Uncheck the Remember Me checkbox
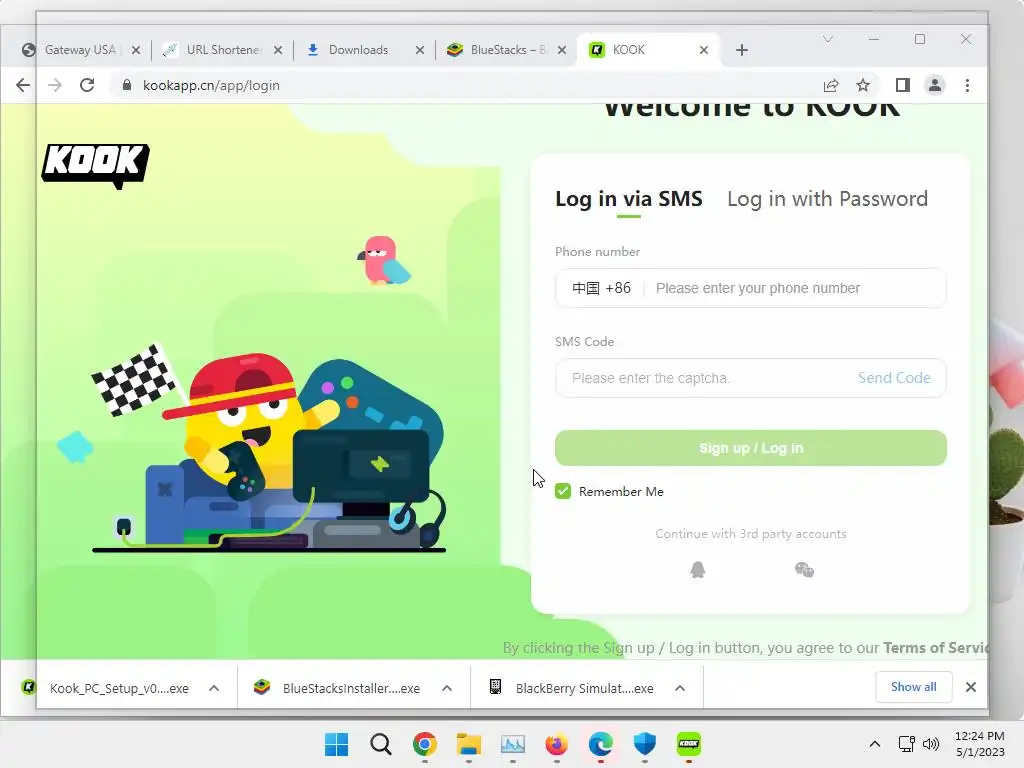 563,491
